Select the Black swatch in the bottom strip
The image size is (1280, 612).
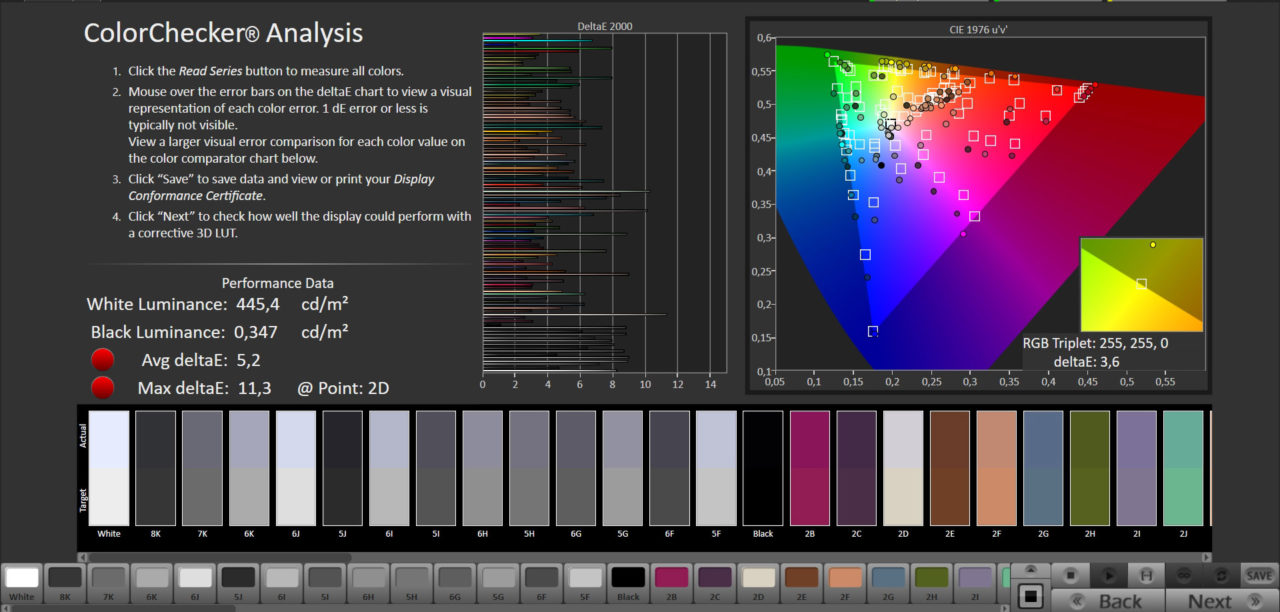pos(628,582)
